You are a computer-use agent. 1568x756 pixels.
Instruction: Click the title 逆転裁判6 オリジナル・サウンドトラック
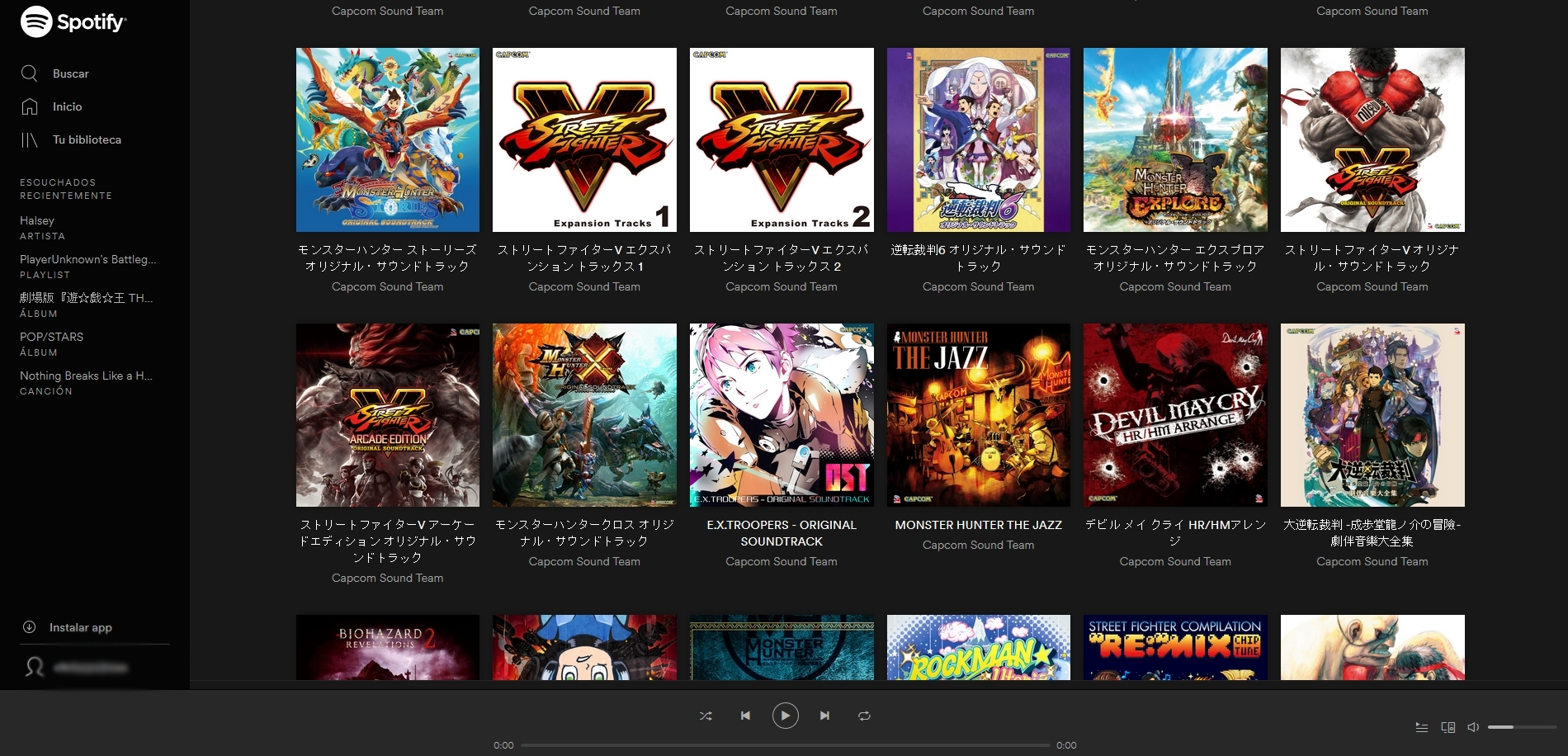(x=979, y=258)
